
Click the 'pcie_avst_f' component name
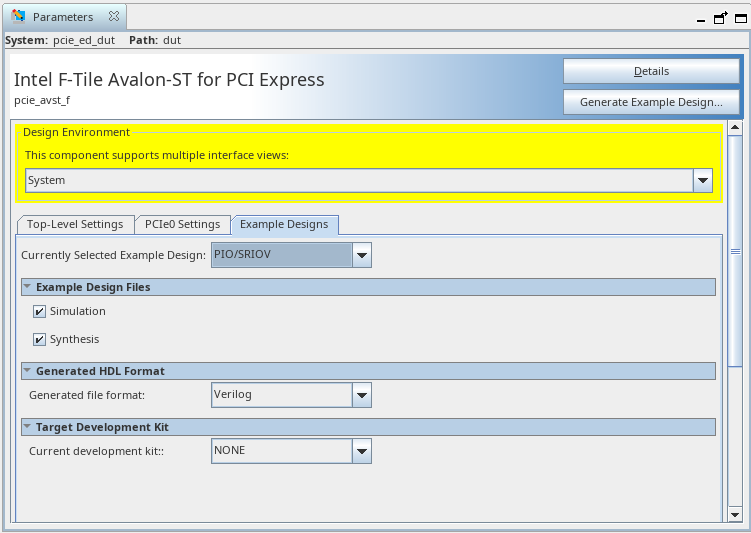coord(42,101)
